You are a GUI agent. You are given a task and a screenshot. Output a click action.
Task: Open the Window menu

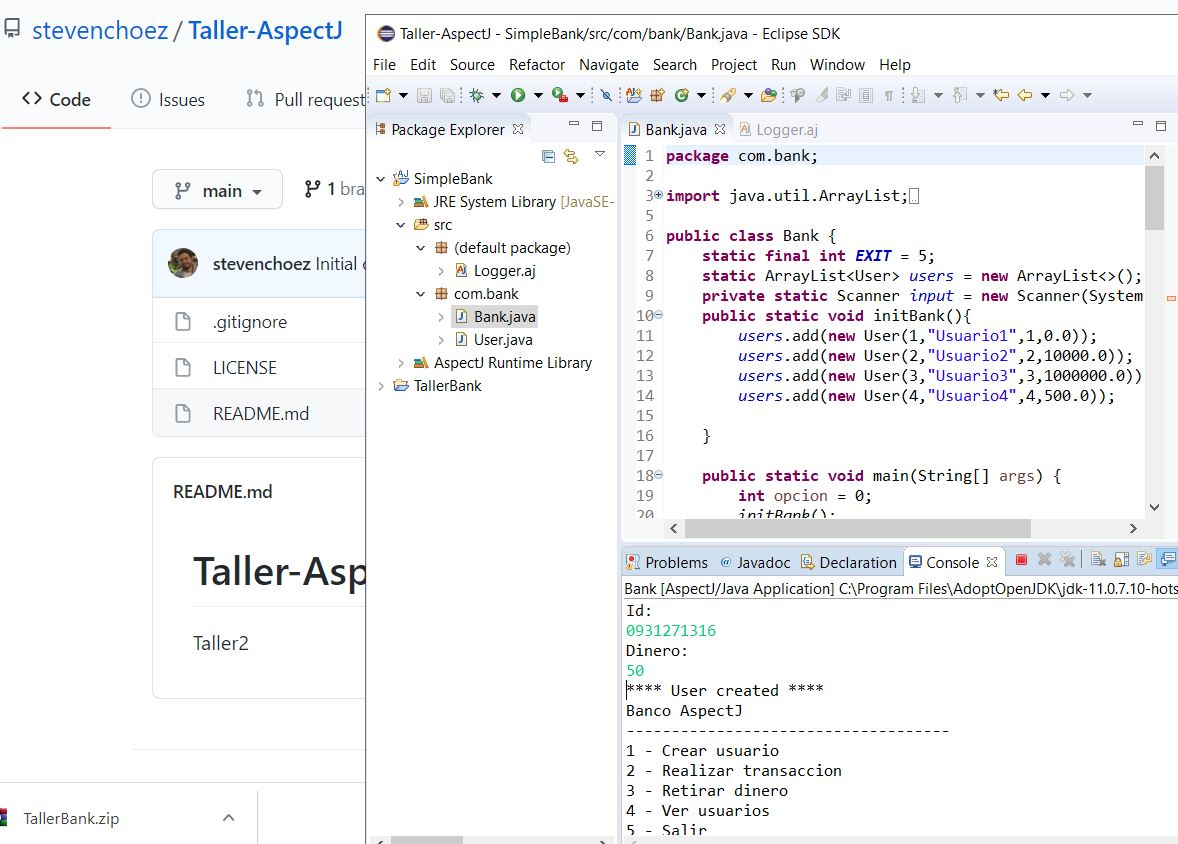[x=837, y=65]
